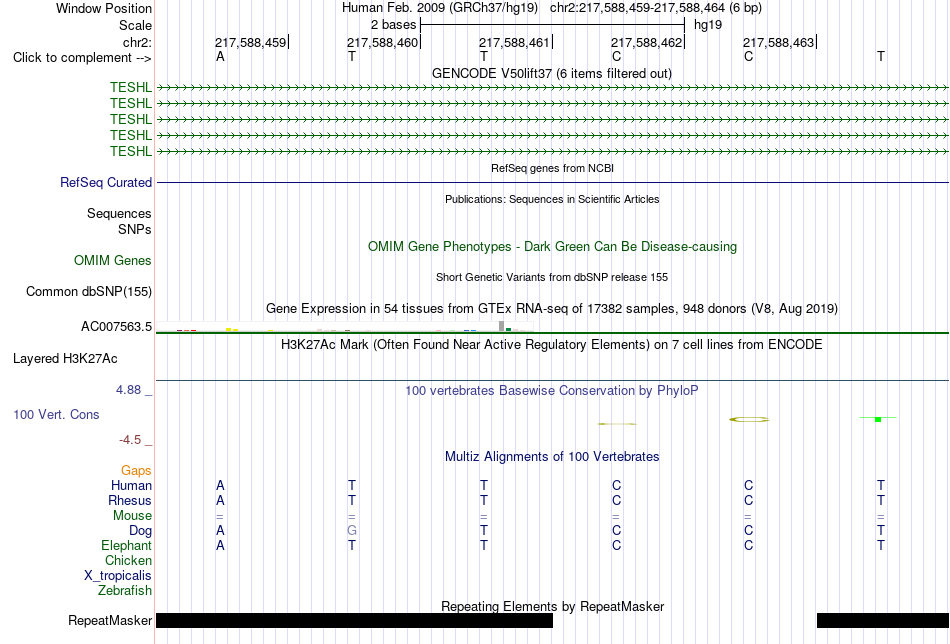Click the gray bar in GTEx expression chart
This screenshot has width=950, height=644.
point(501,326)
